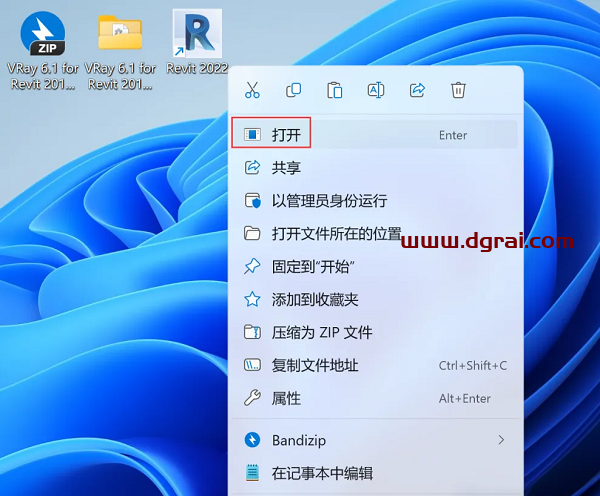Click the Copy icon in context menu
The height and width of the screenshot is (496, 600).
coord(294,91)
